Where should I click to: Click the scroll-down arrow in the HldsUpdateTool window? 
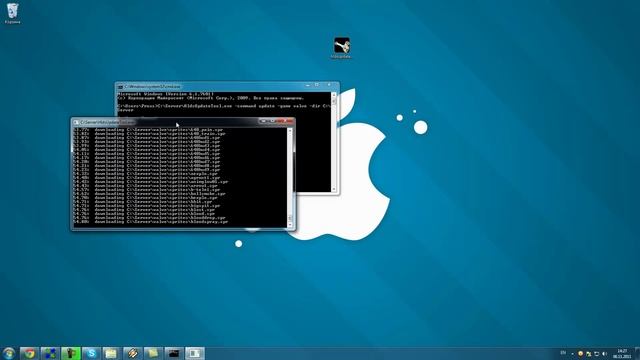(x=290, y=224)
